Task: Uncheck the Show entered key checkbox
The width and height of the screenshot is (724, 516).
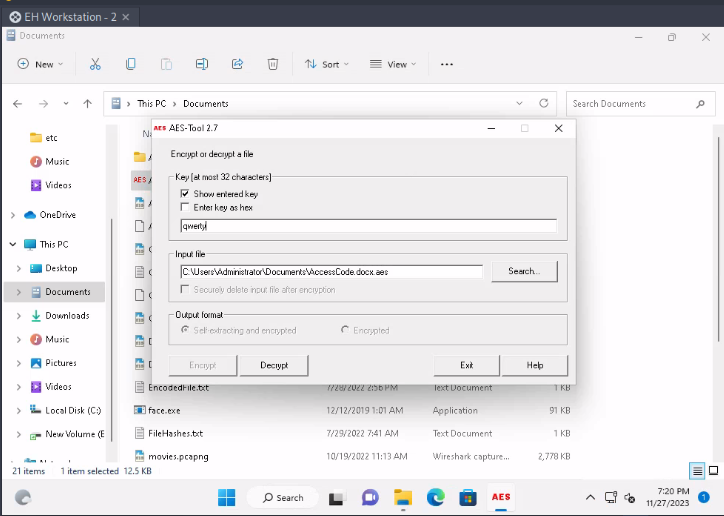Action: pos(185,193)
